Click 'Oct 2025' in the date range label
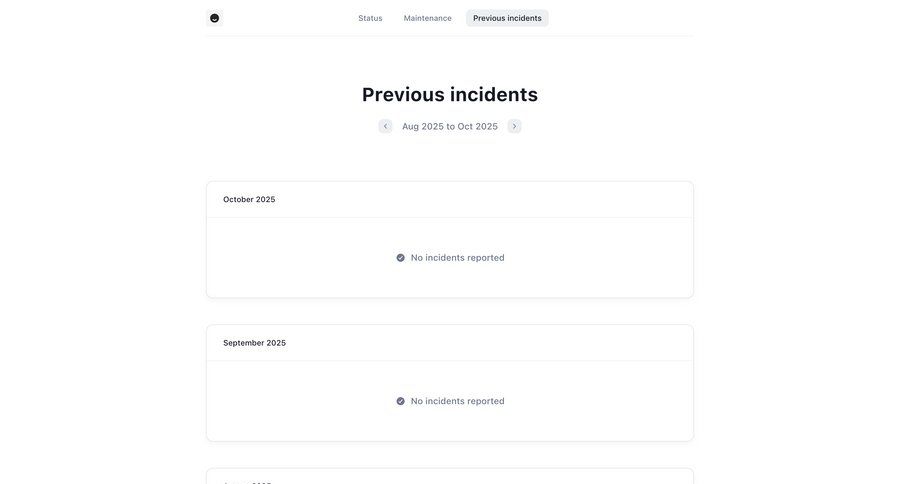This screenshot has width=900, height=484. tap(477, 126)
